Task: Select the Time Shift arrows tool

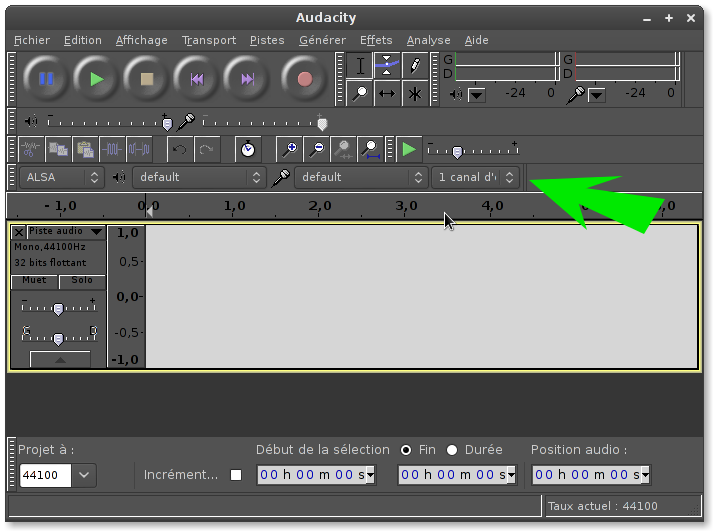Action: click(387, 94)
